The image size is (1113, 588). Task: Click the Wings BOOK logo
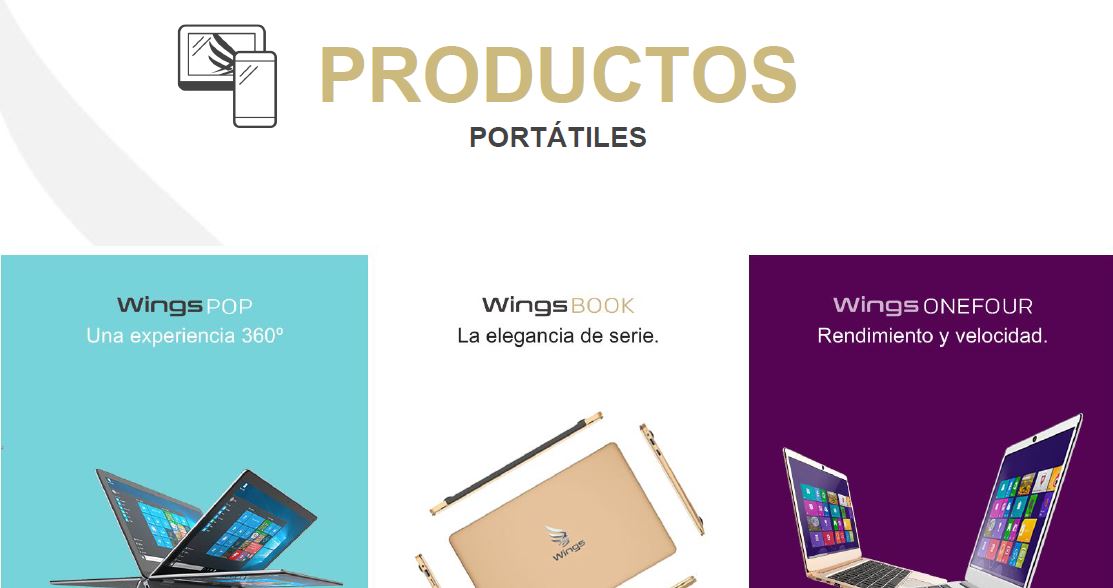tap(558, 306)
